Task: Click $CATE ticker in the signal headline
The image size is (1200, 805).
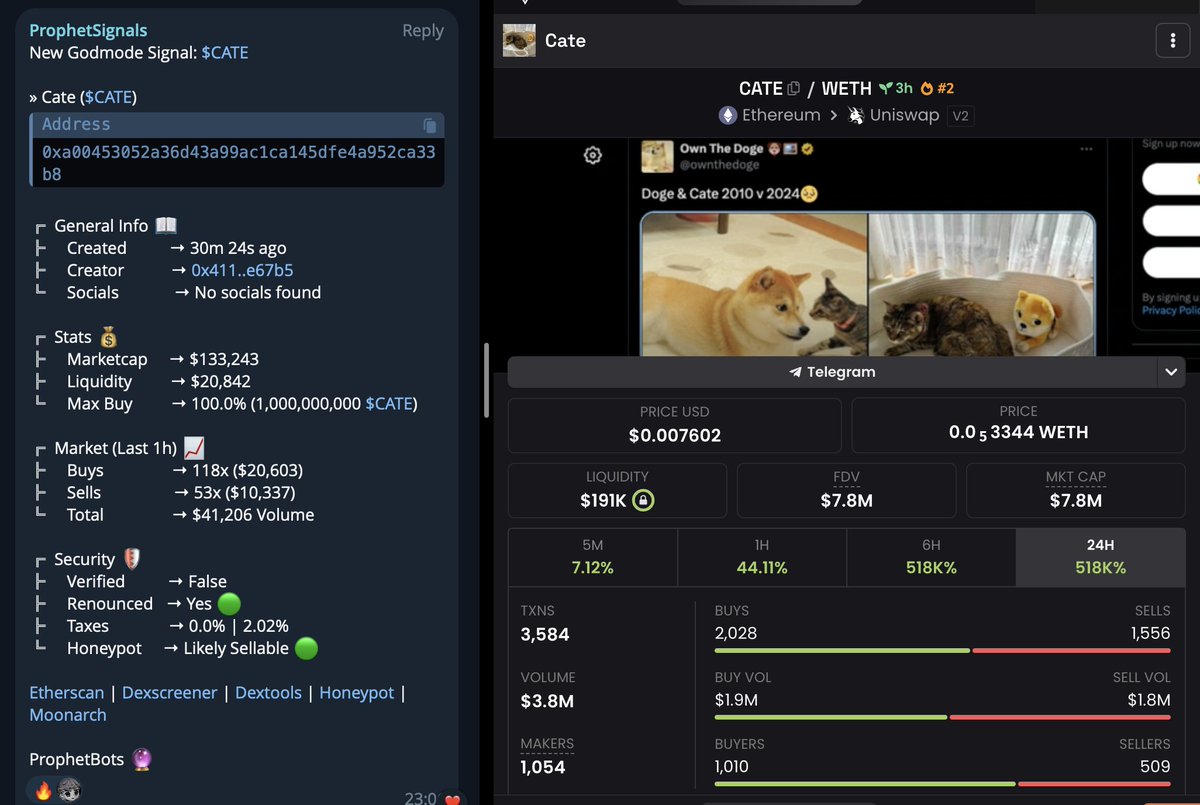Action: (225, 53)
